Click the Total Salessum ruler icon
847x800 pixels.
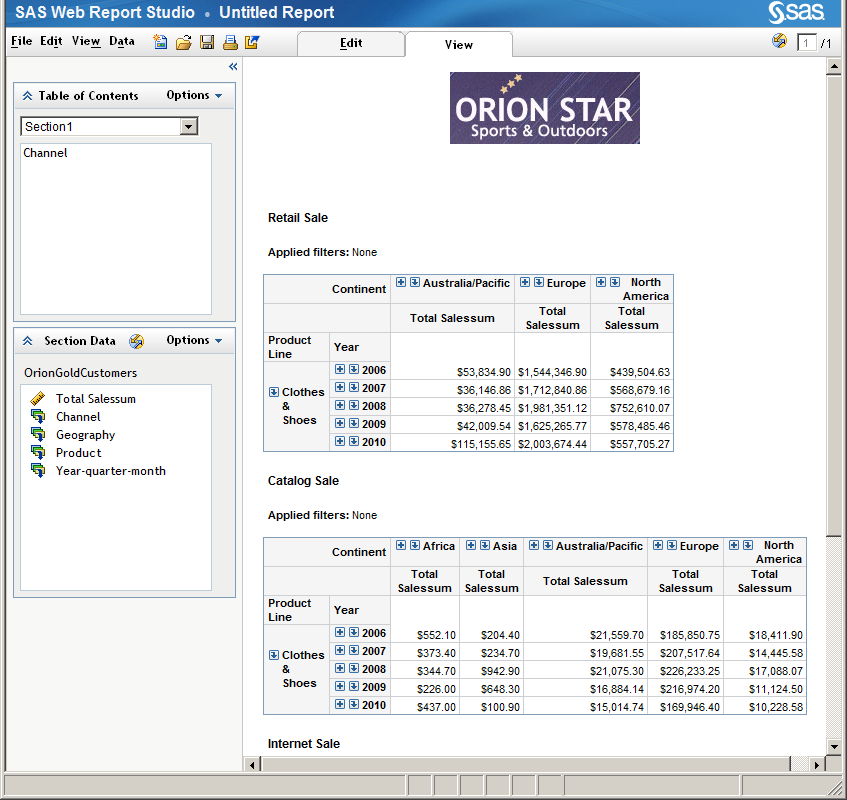(38, 399)
